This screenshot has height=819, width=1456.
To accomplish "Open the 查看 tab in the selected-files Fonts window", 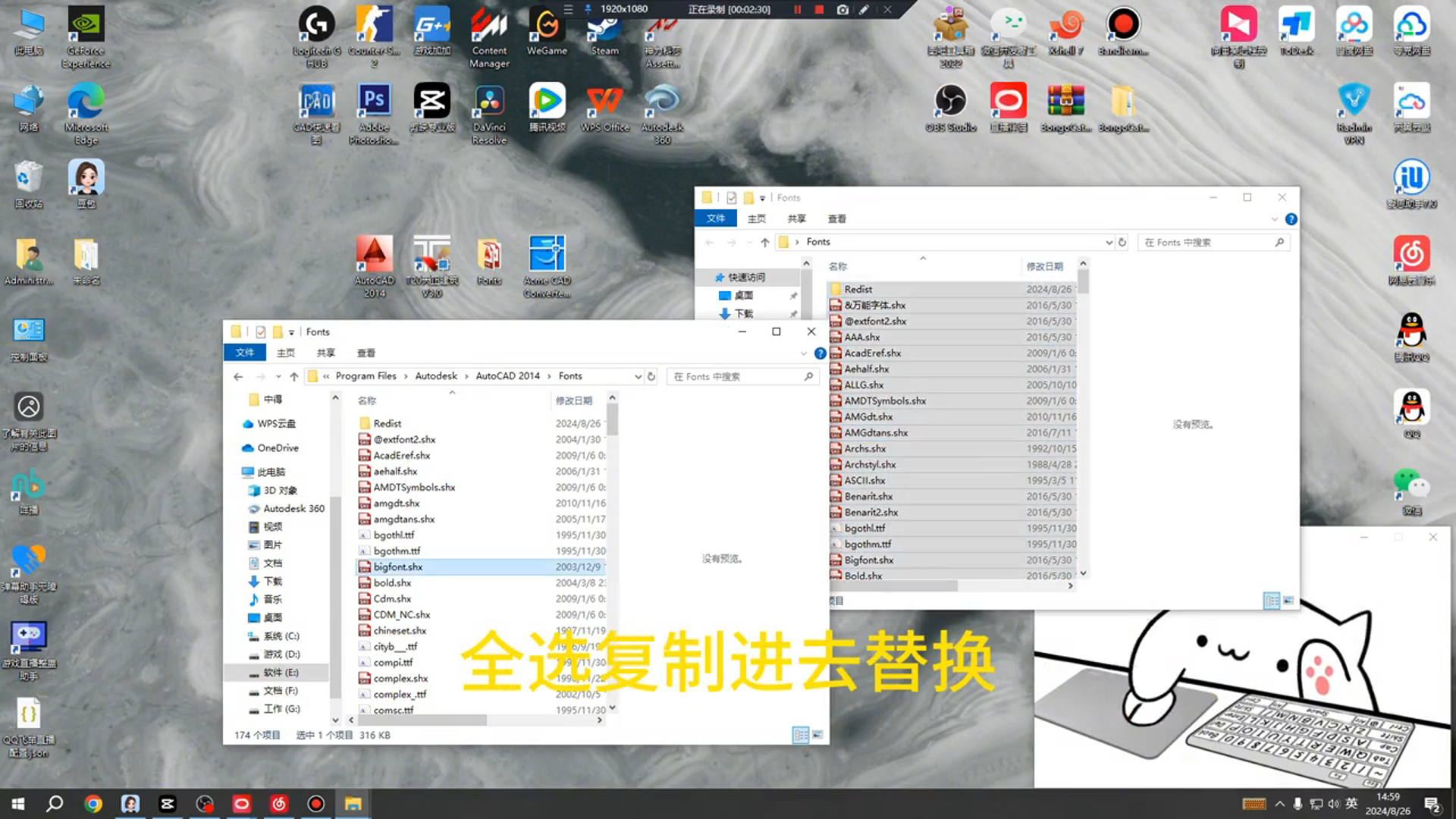I will tap(836, 218).
